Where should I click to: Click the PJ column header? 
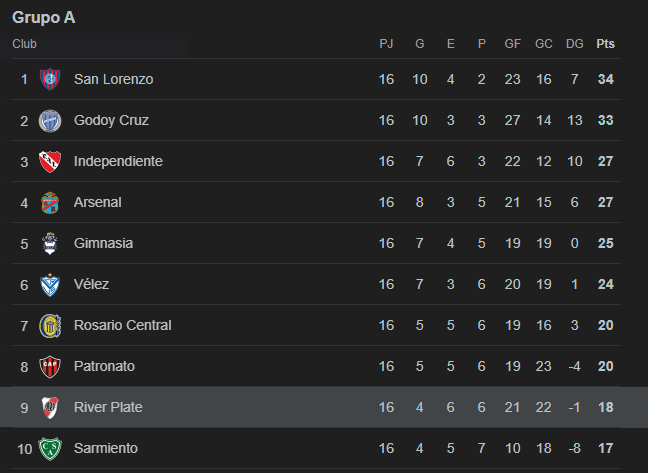386,44
